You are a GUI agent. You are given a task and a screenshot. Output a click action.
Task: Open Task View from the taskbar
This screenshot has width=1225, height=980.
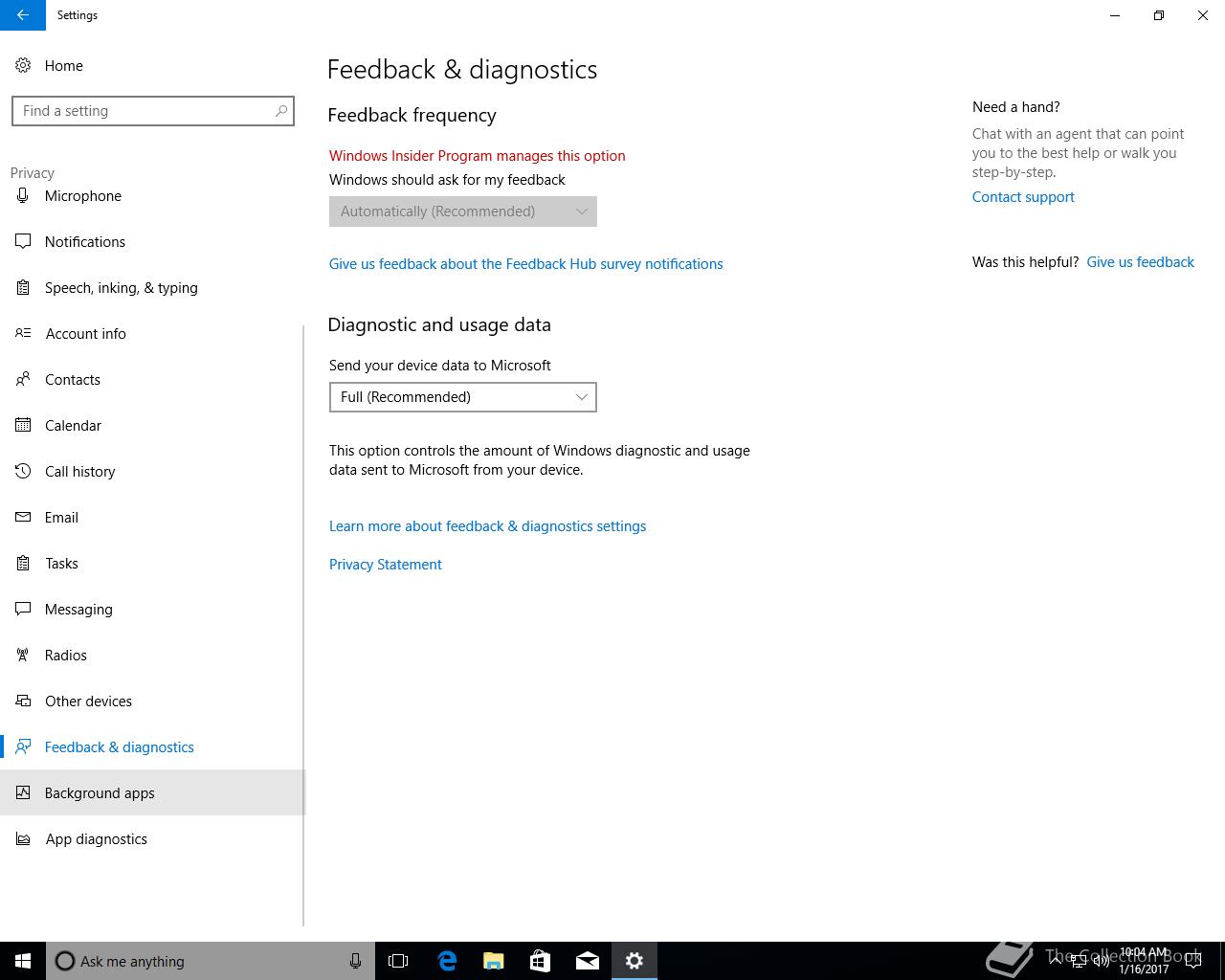398,961
